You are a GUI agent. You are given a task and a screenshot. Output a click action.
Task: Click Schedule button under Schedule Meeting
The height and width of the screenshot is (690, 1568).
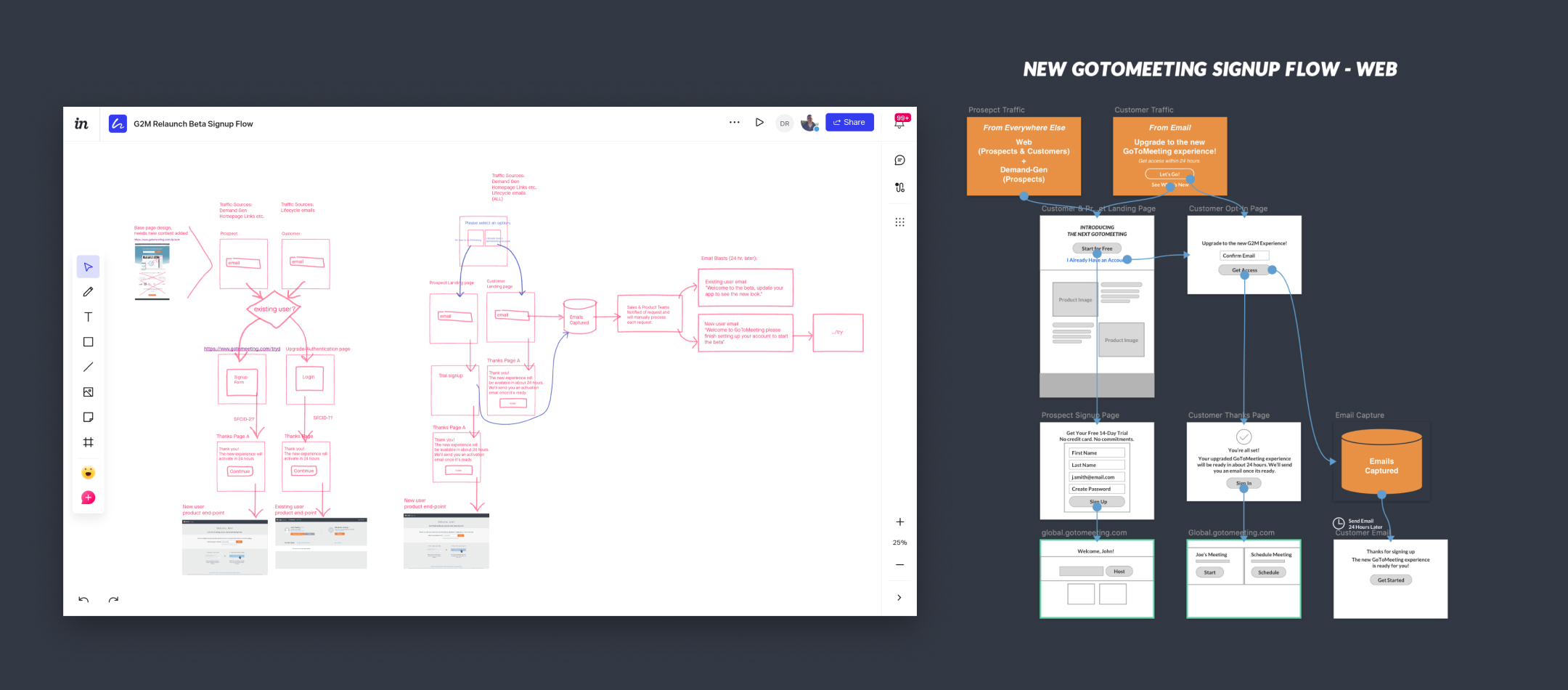(1268, 572)
